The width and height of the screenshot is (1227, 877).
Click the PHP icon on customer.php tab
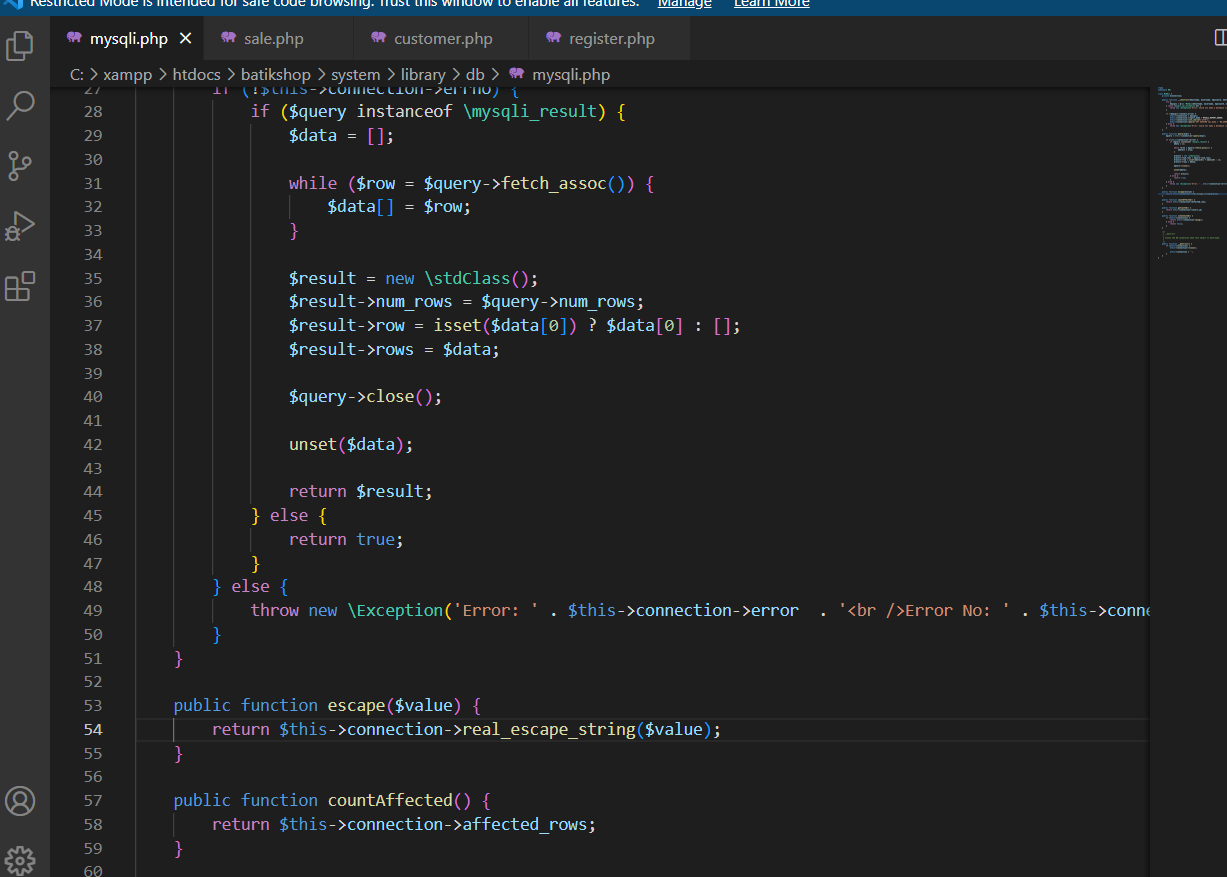click(x=378, y=38)
